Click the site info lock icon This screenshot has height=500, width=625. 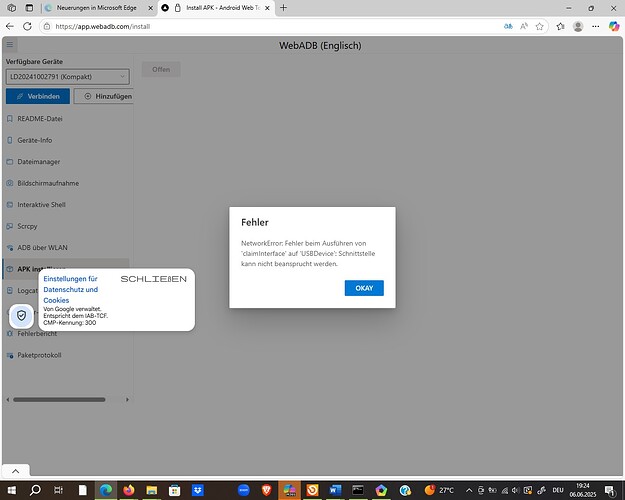(x=47, y=26)
